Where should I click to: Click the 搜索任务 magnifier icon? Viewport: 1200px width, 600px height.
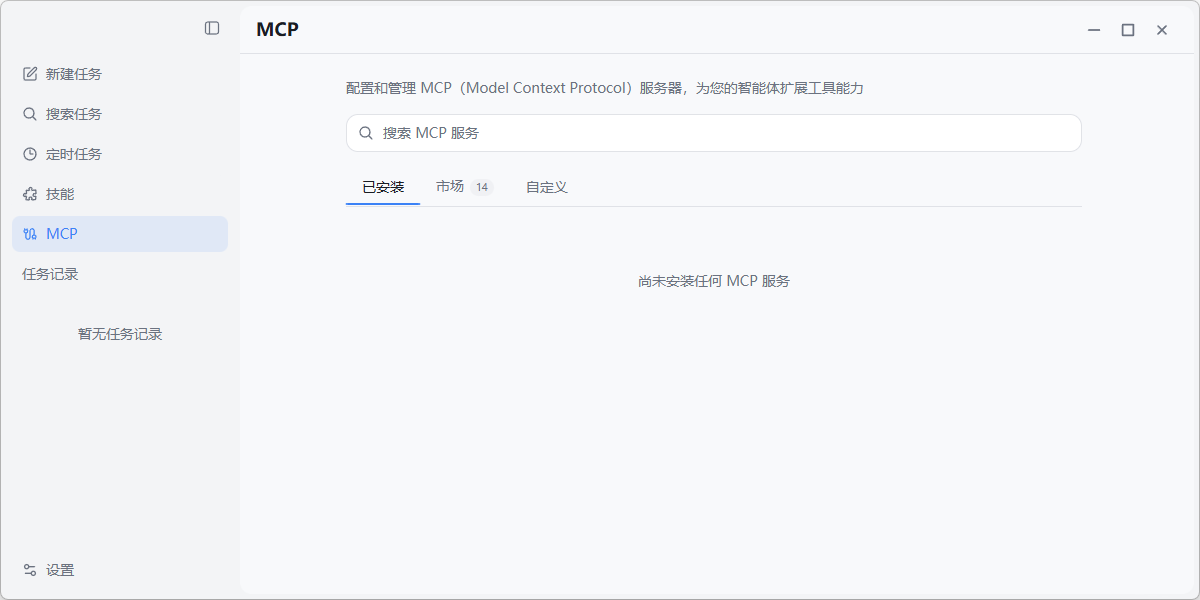point(30,114)
